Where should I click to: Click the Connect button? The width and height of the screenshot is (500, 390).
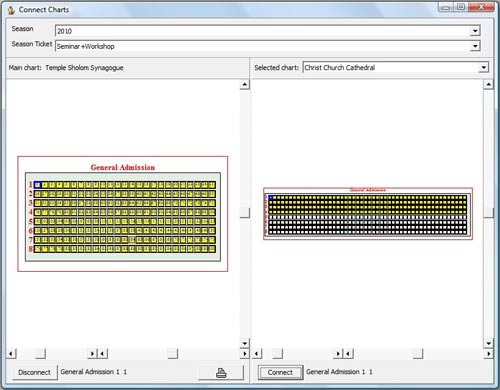click(x=280, y=372)
